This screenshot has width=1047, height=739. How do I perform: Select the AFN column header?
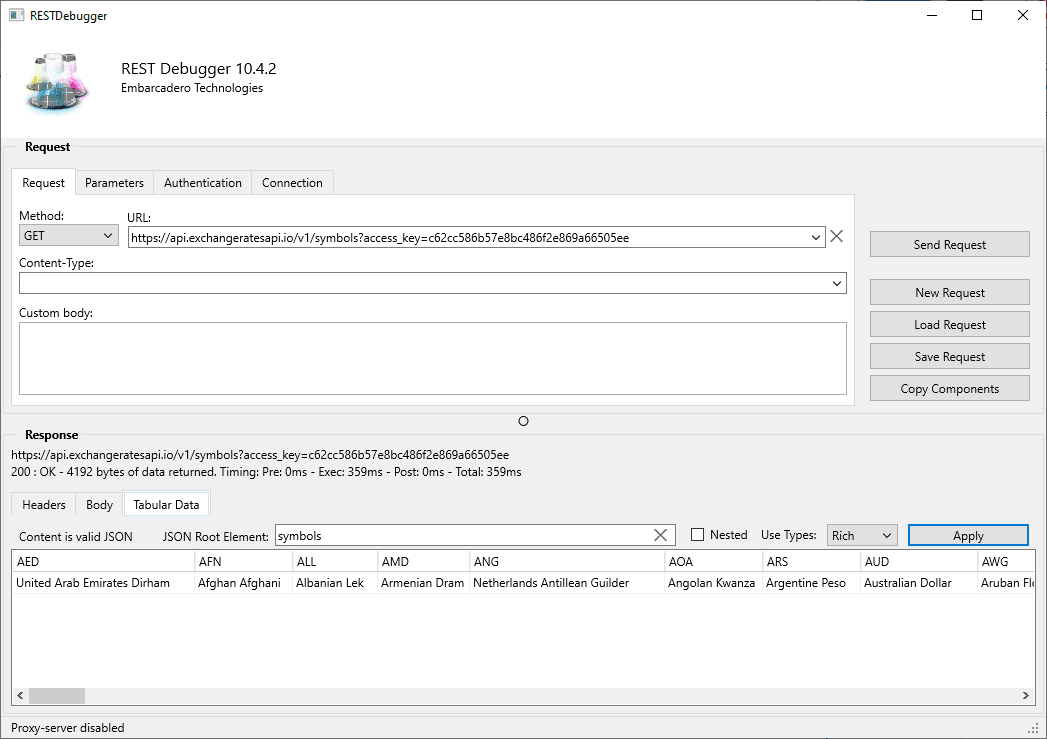[x=243, y=561]
